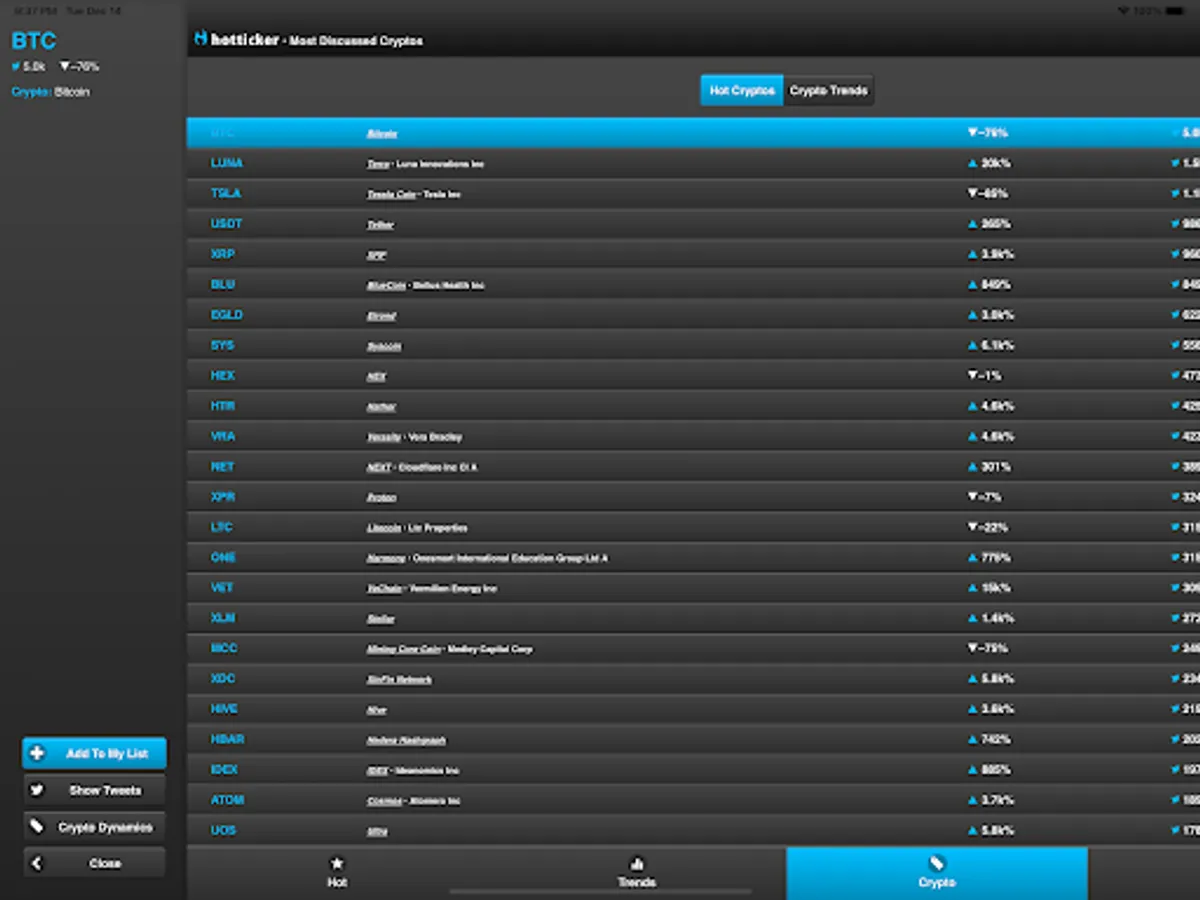Click the Hedera Hashgraph name link
Screen dimensions: 1200x900
406,740
